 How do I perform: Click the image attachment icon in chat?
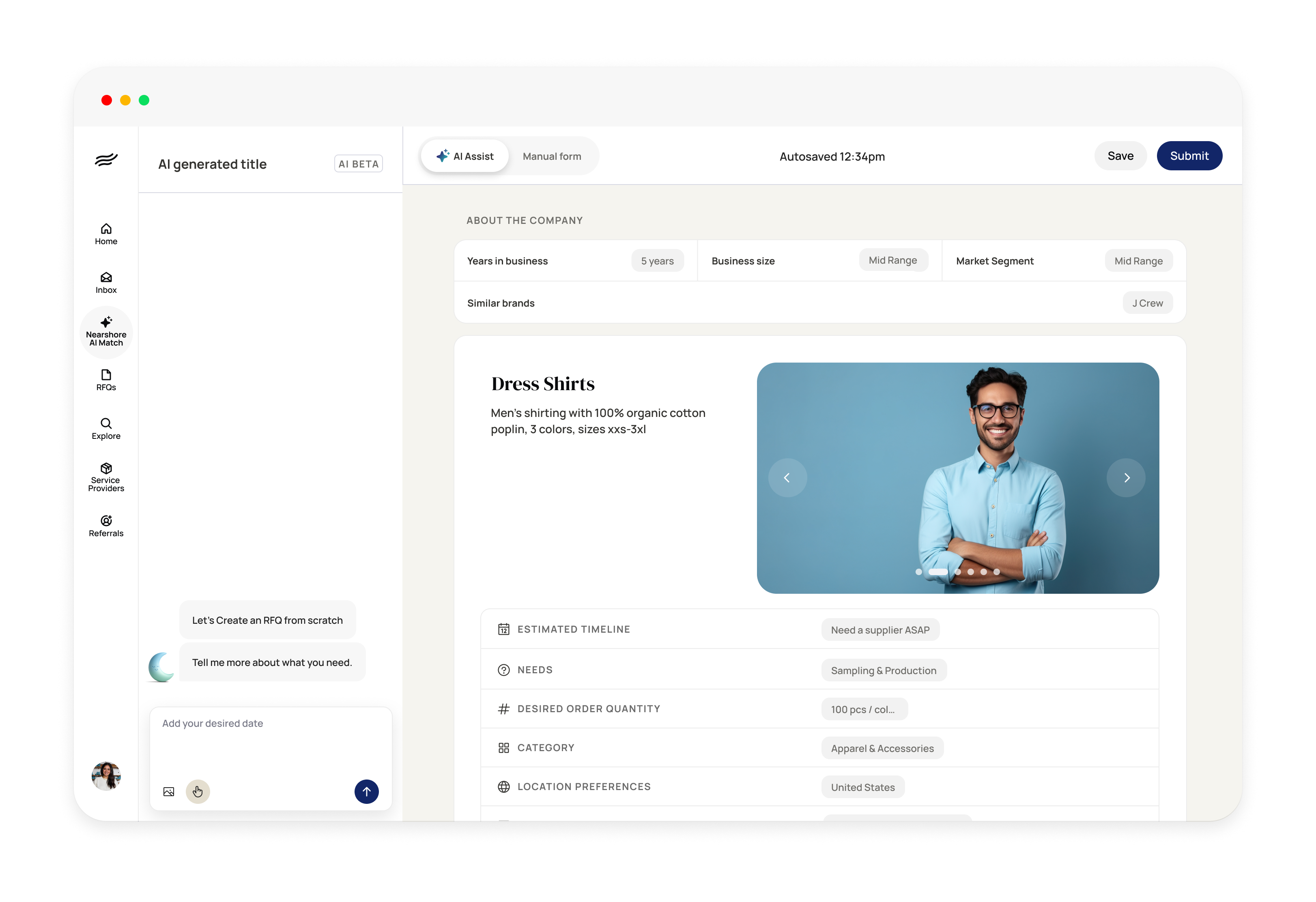(x=169, y=792)
